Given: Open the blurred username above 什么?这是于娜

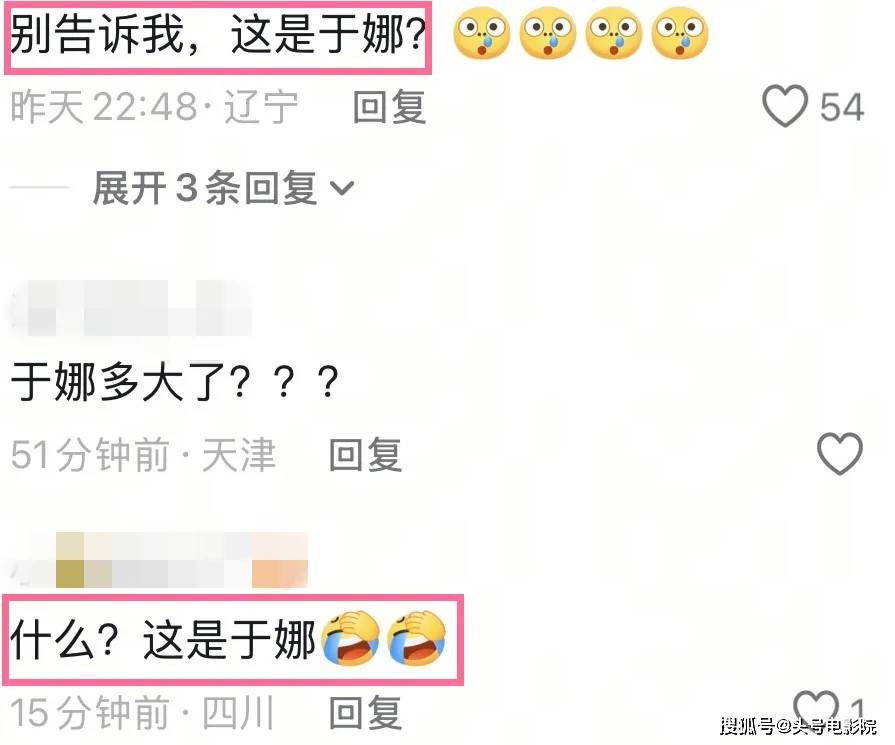Looking at the screenshot, I should pos(160,559).
